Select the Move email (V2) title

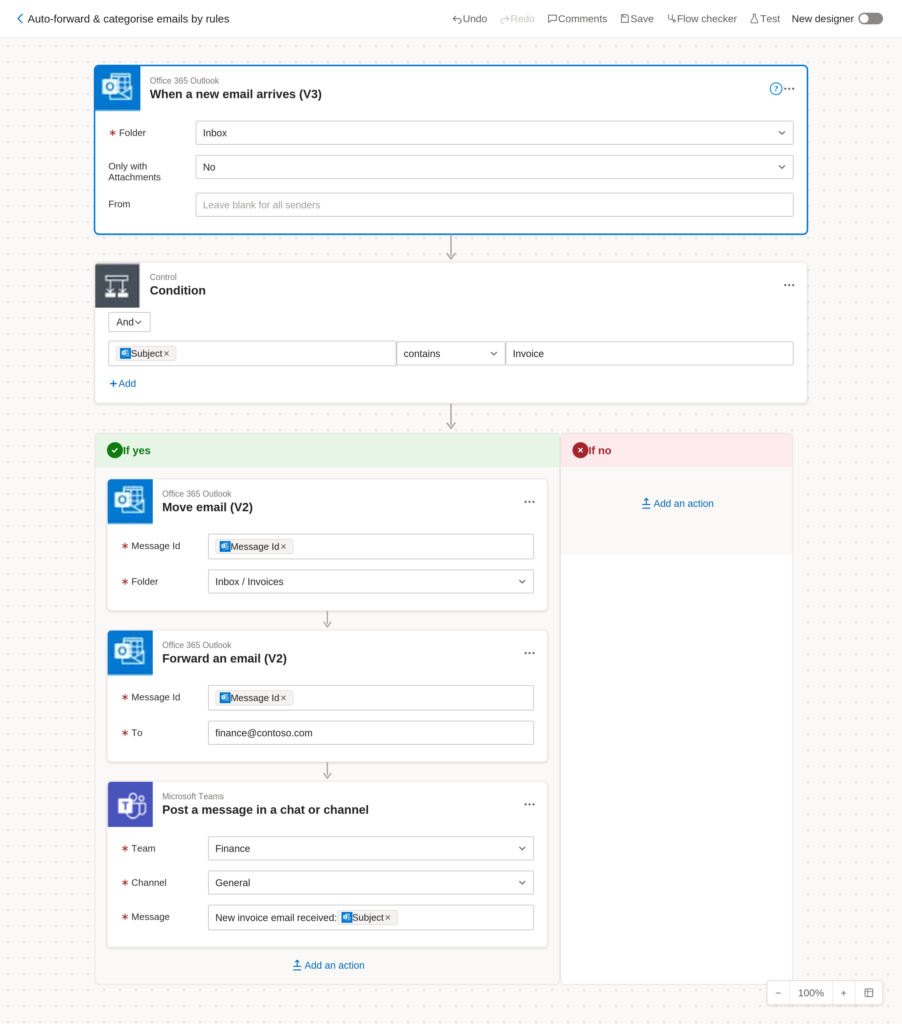pyautogui.click(x=207, y=507)
